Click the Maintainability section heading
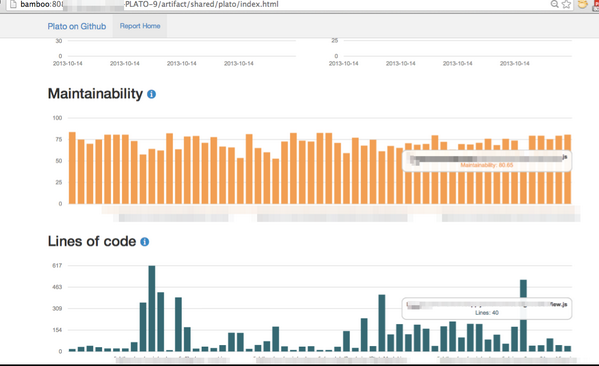This screenshot has width=599, height=366. click(95, 94)
